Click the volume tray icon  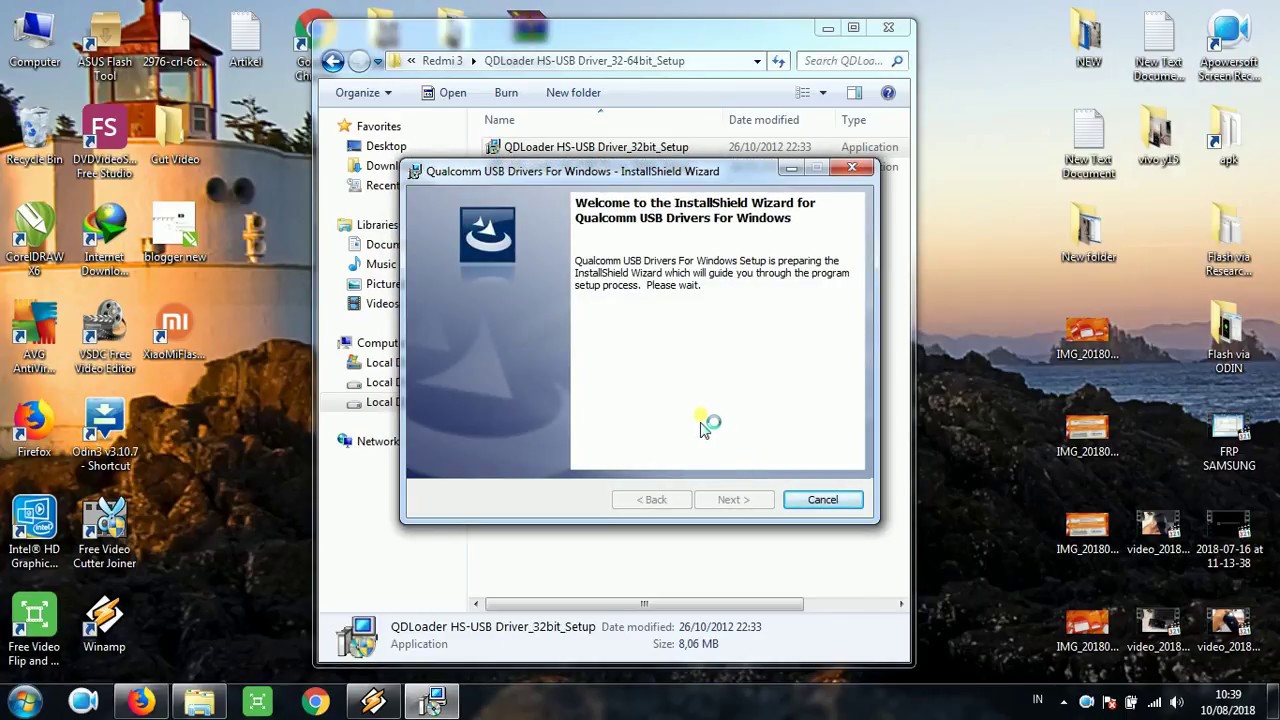coord(1176,702)
